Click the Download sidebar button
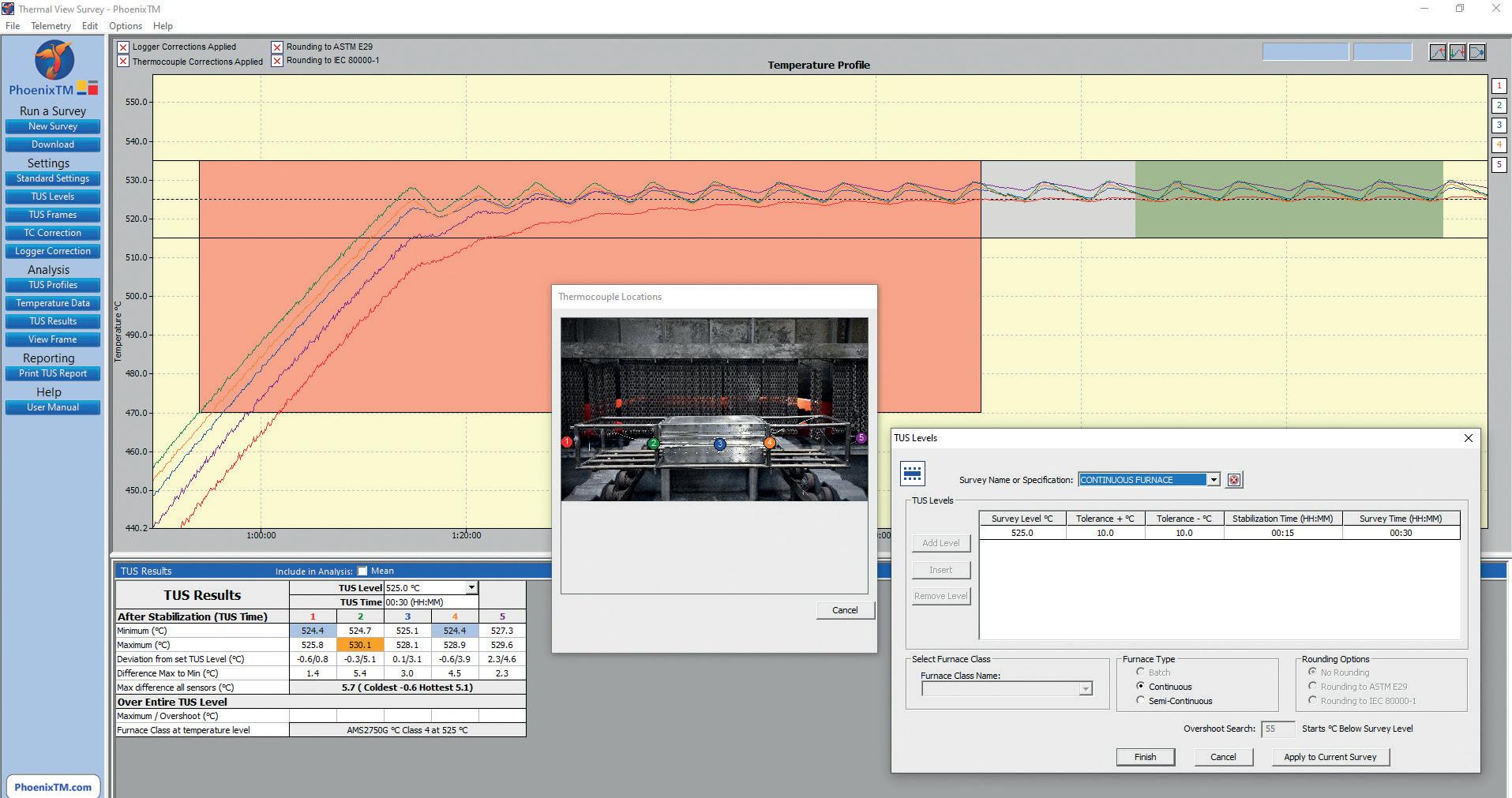Screen dimensions: 1512x798 [x=53, y=144]
